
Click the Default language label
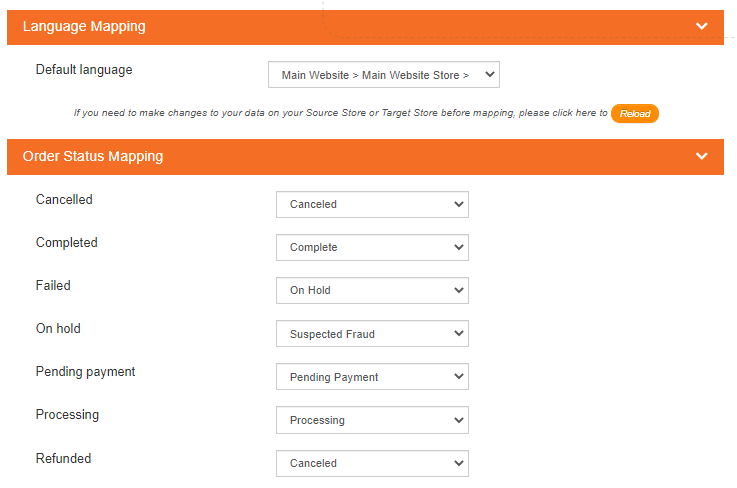click(84, 70)
